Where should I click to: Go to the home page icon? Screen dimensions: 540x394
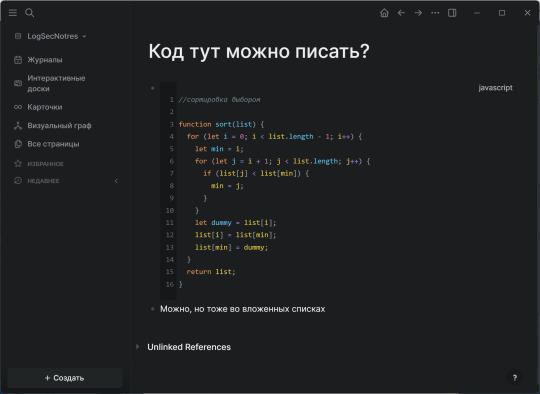[x=384, y=13]
